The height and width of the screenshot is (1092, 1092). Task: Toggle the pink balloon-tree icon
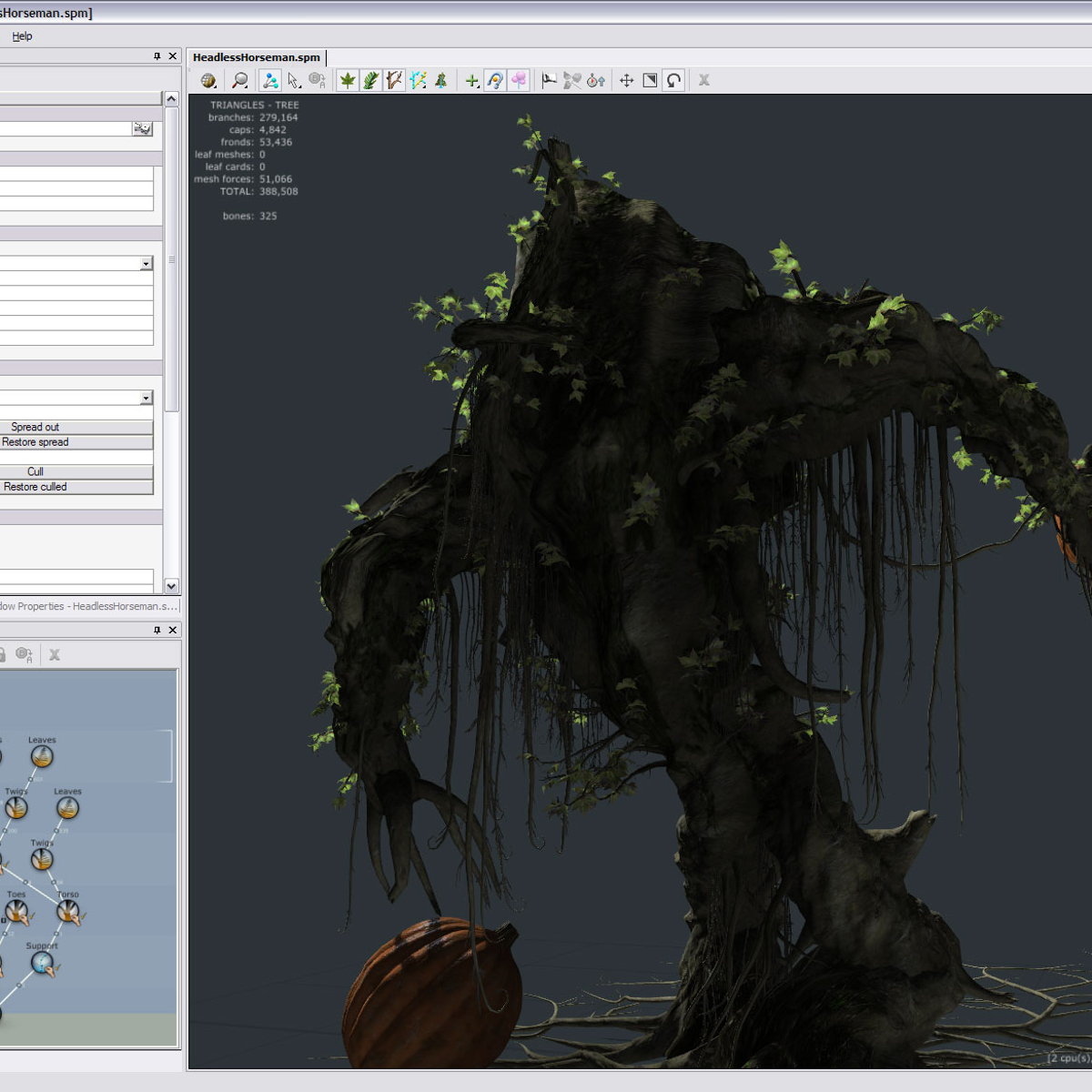pyautogui.click(x=519, y=80)
